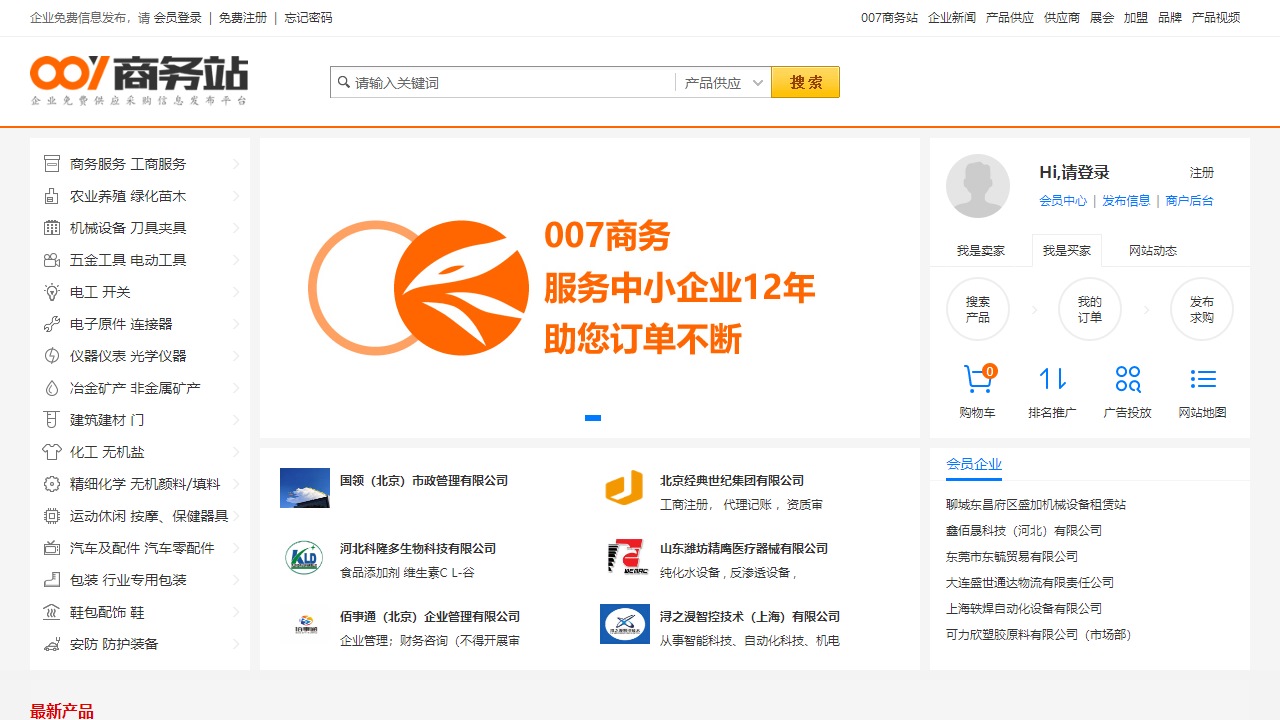
Task: Open the 产品供应 search type dropdown
Action: tap(724, 83)
